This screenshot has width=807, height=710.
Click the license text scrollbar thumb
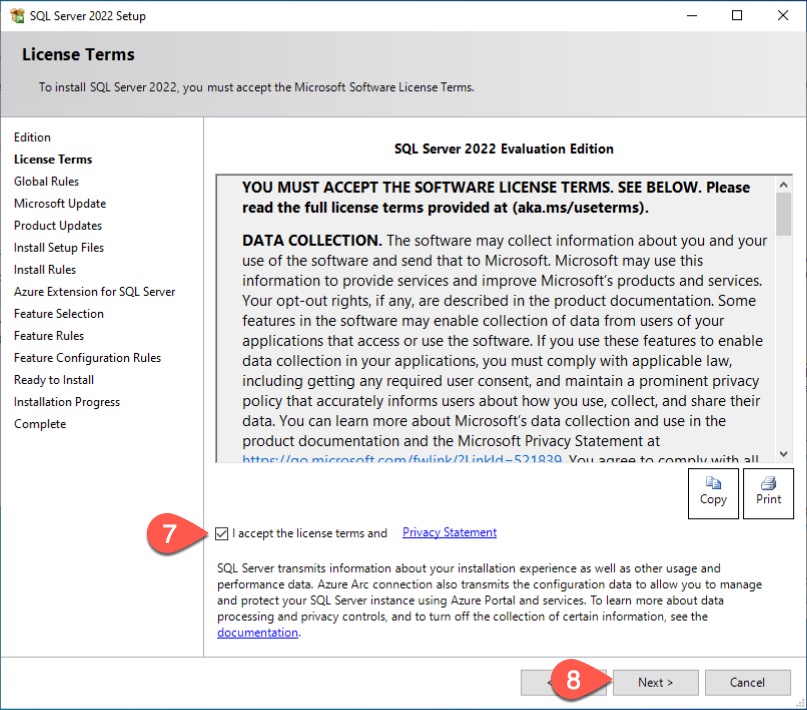pyautogui.click(x=783, y=213)
